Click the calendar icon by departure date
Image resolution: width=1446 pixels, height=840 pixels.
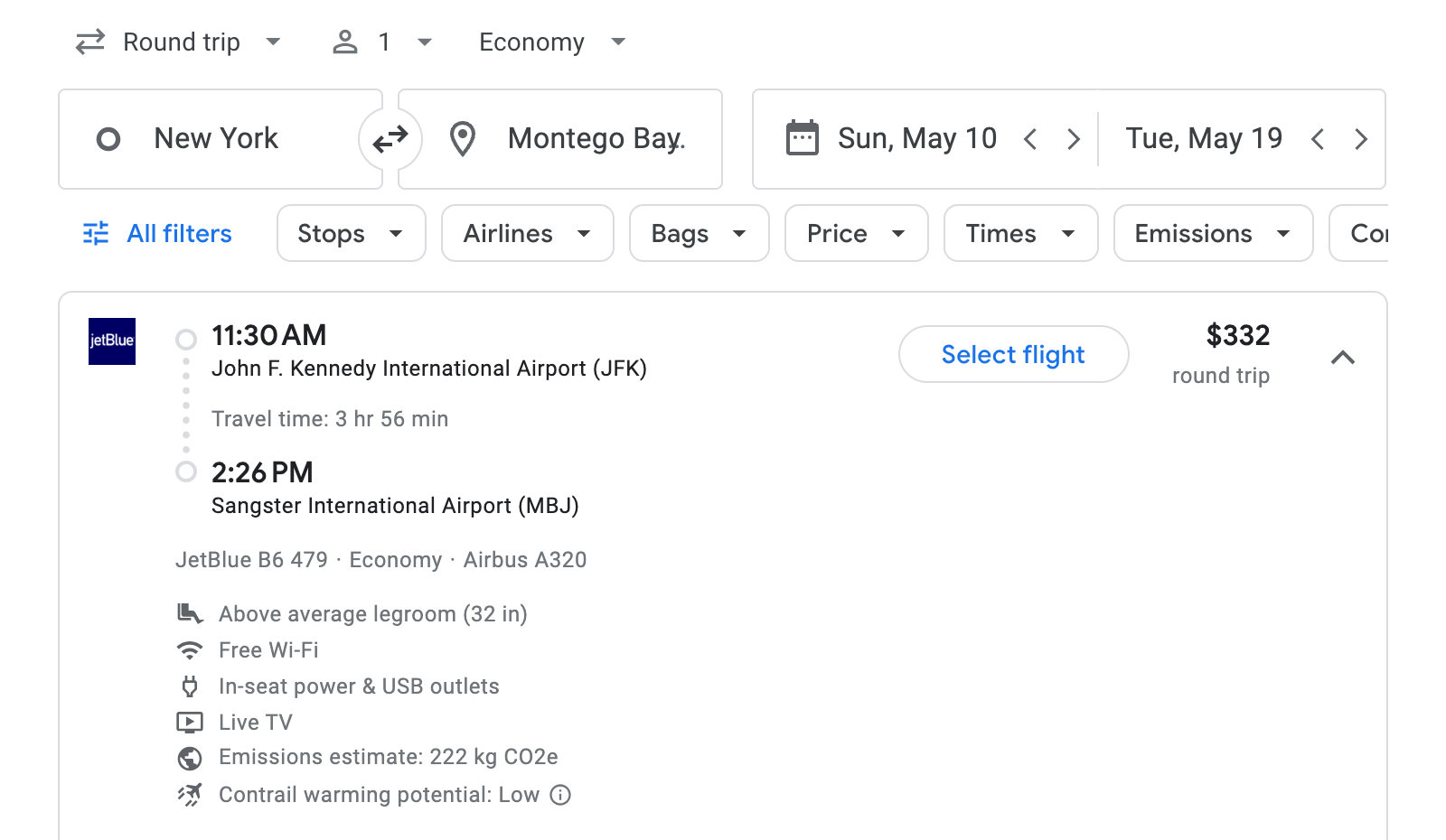[x=801, y=137]
